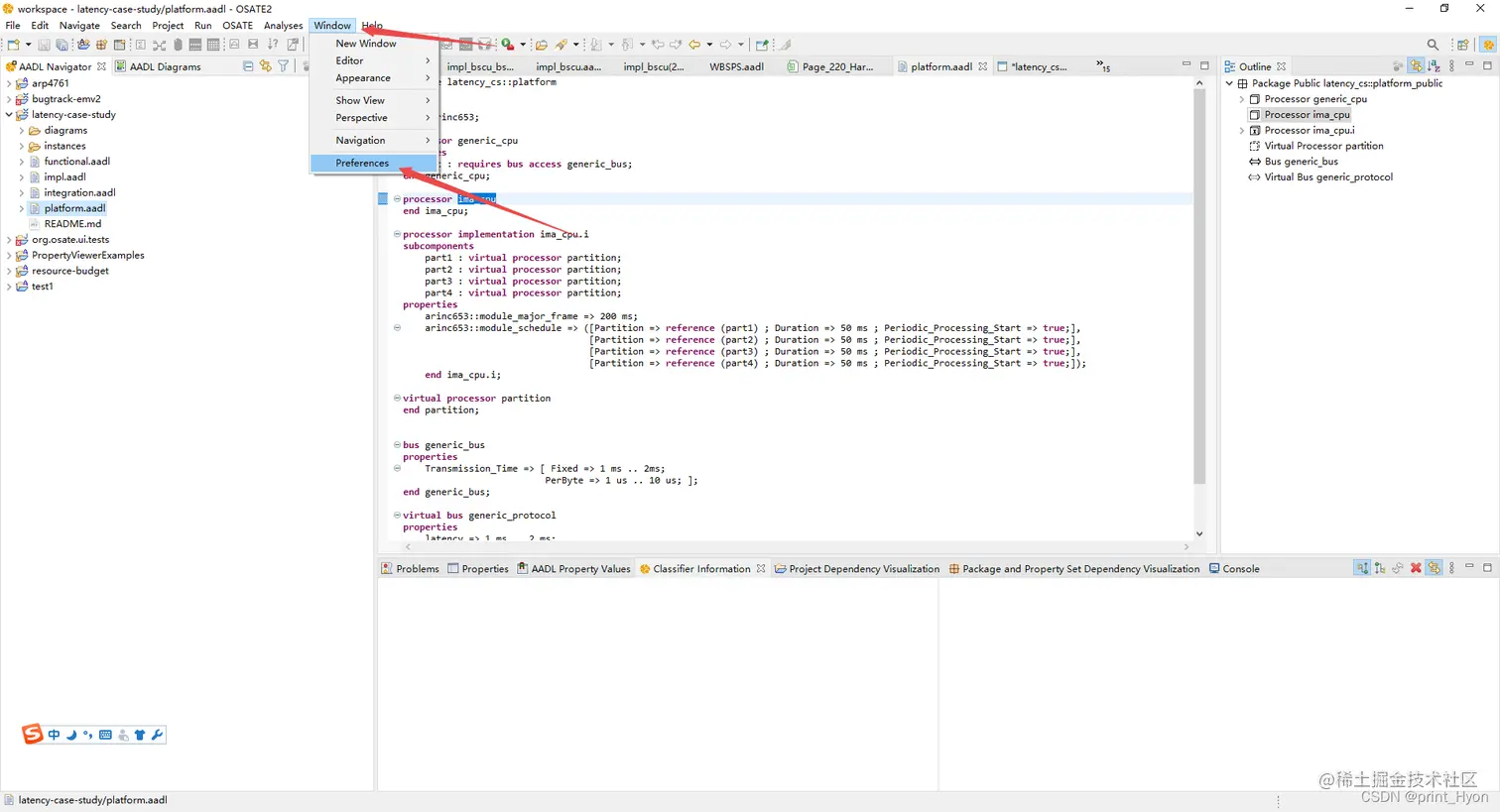Toggle Link with Editor in Outline
This screenshot has width=1500, height=812.
coord(1417,66)
